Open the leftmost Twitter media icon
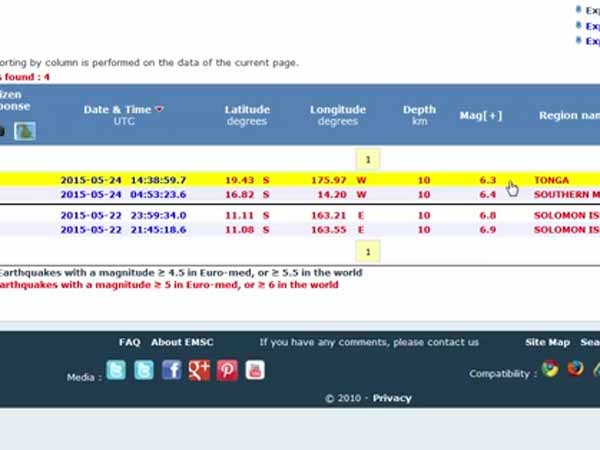Screen dimensions: 600x450 116,371
